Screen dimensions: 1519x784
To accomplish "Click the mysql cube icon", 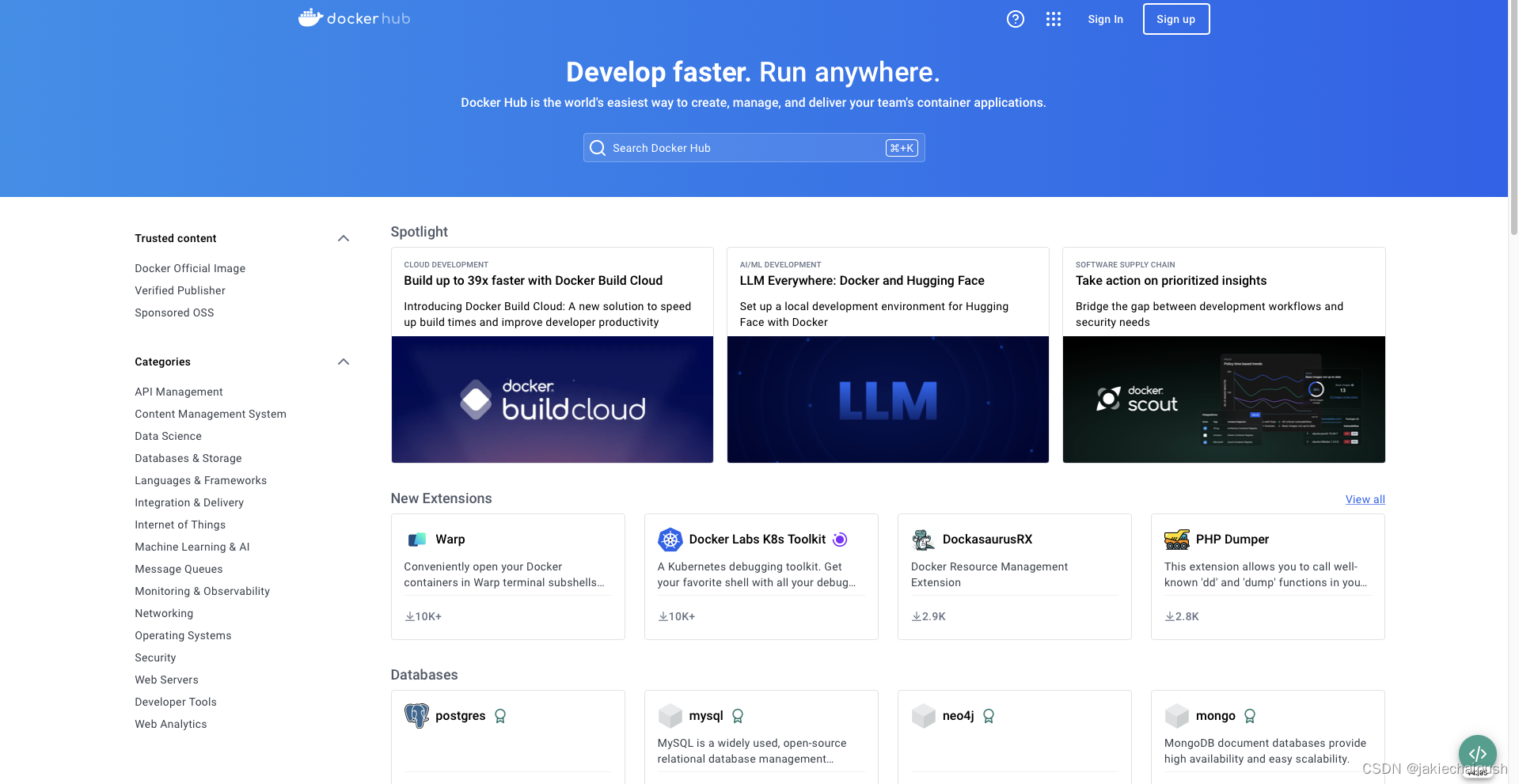I will (x=670, y=716).
